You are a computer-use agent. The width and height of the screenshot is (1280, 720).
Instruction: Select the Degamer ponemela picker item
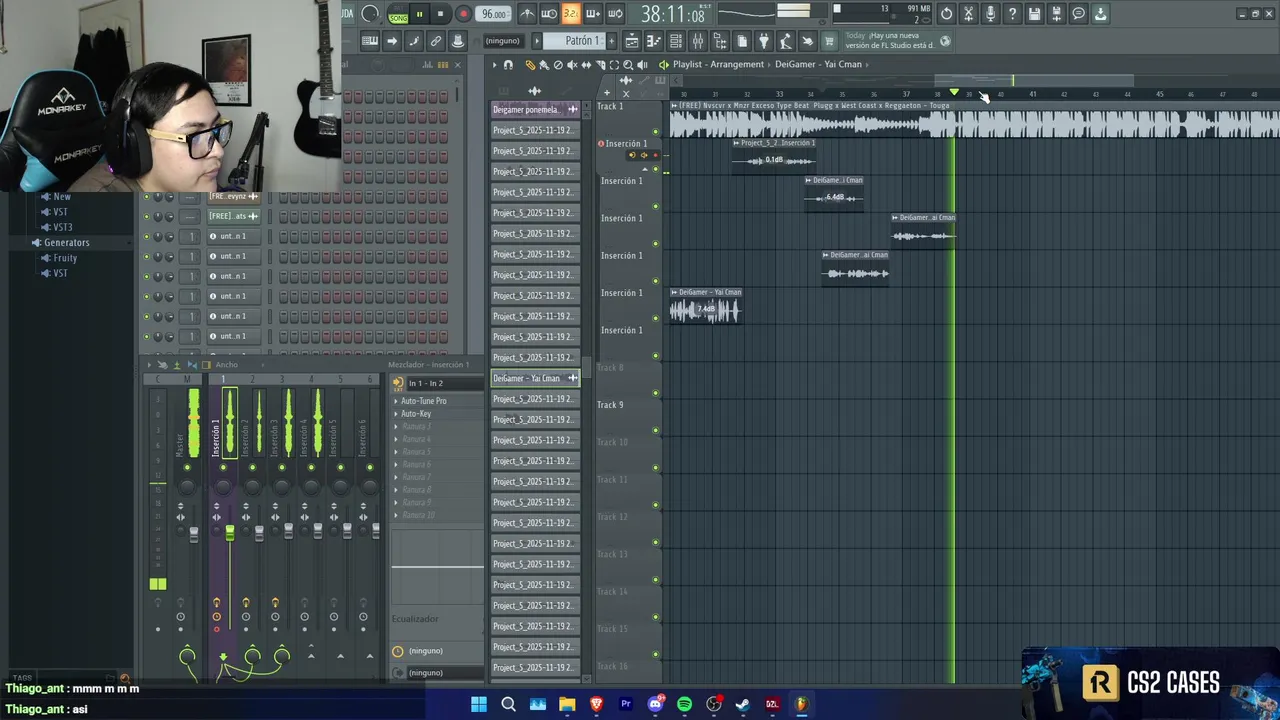(x=535, y=109)
